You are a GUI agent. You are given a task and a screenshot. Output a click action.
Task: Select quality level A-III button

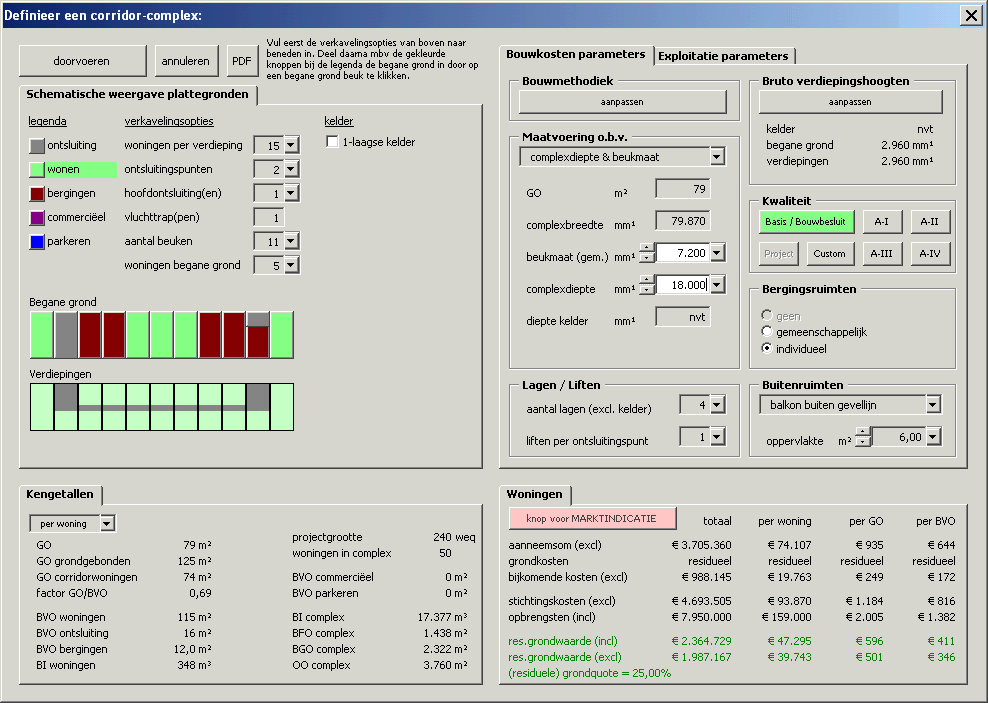[x=881, y=254]
